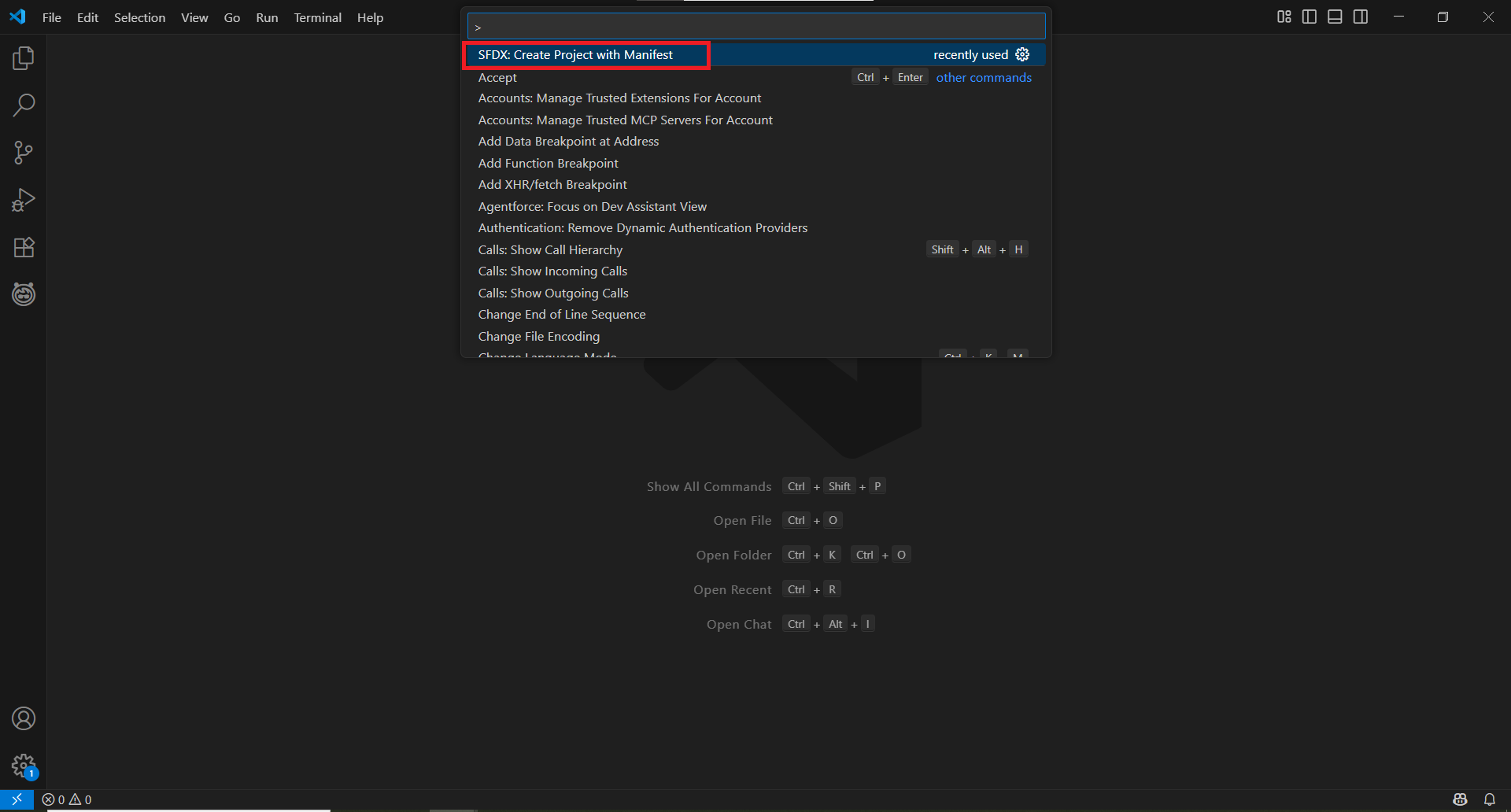Open the Help menu
The width and height of the screenshot is (1511, 812).
click(x=370, y=17)
